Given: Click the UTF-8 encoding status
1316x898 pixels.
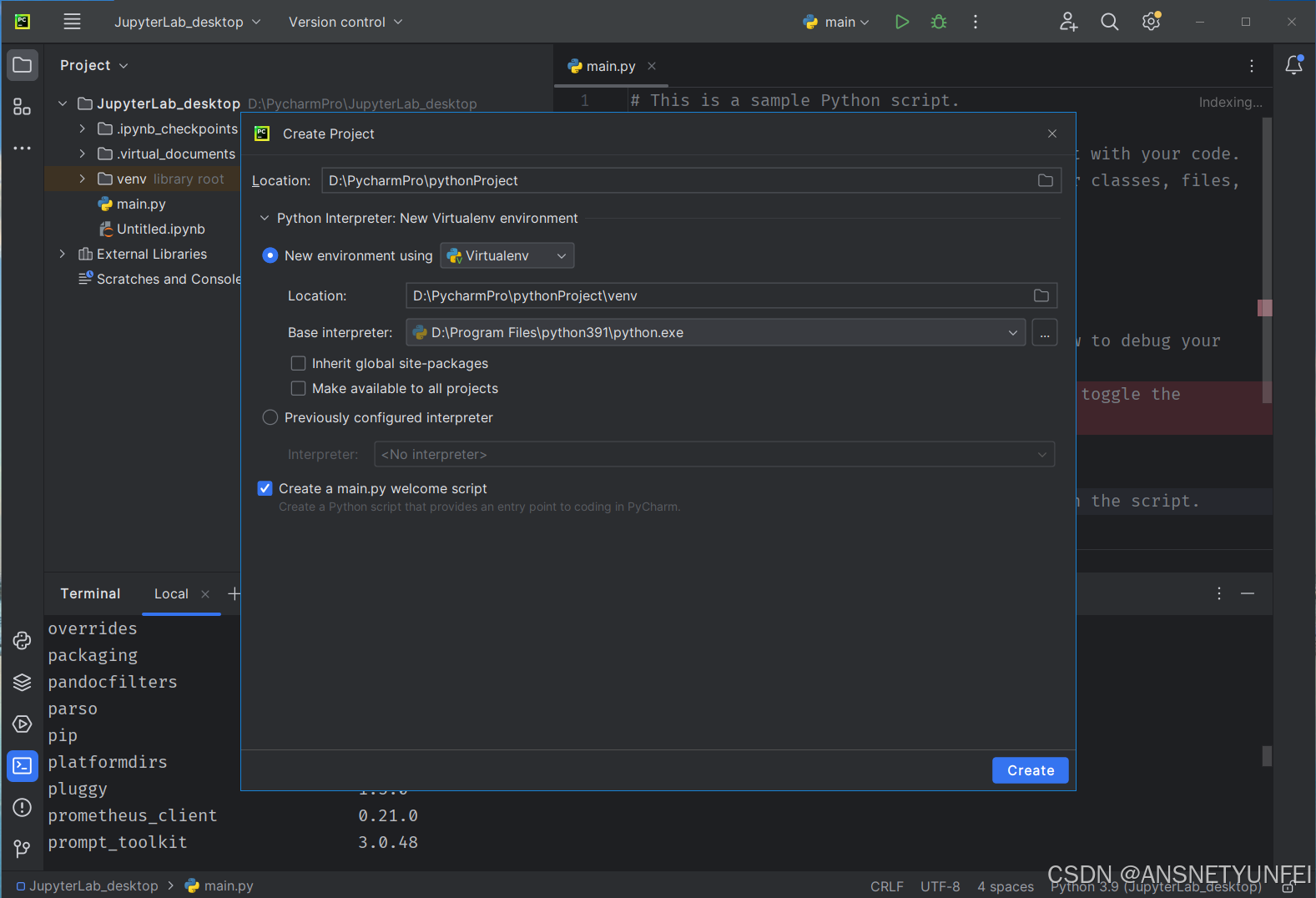Looking at the screenshot, I should click(940, 886).
